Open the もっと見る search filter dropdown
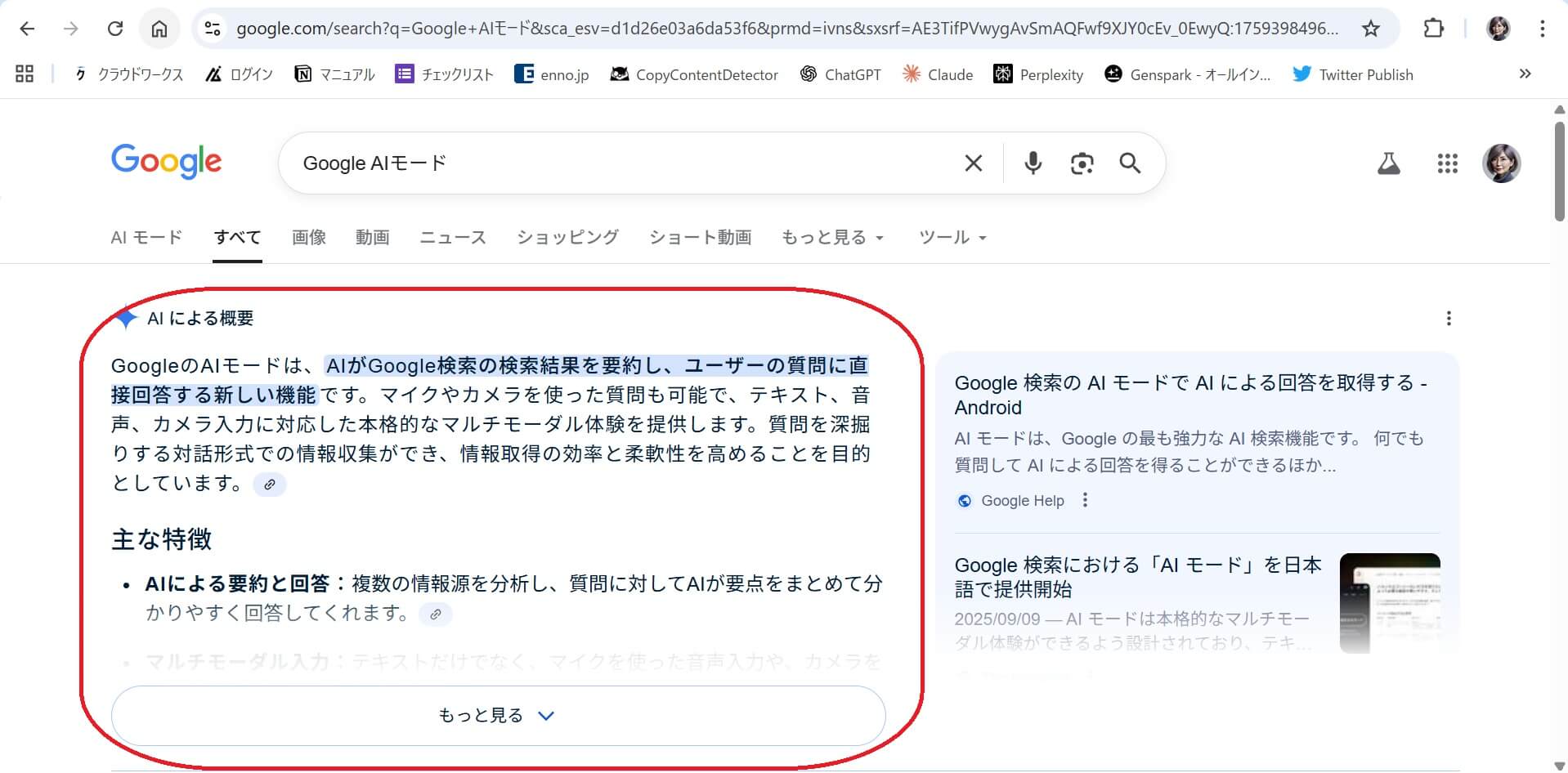 pyautogui.click(x=832, y=238)
